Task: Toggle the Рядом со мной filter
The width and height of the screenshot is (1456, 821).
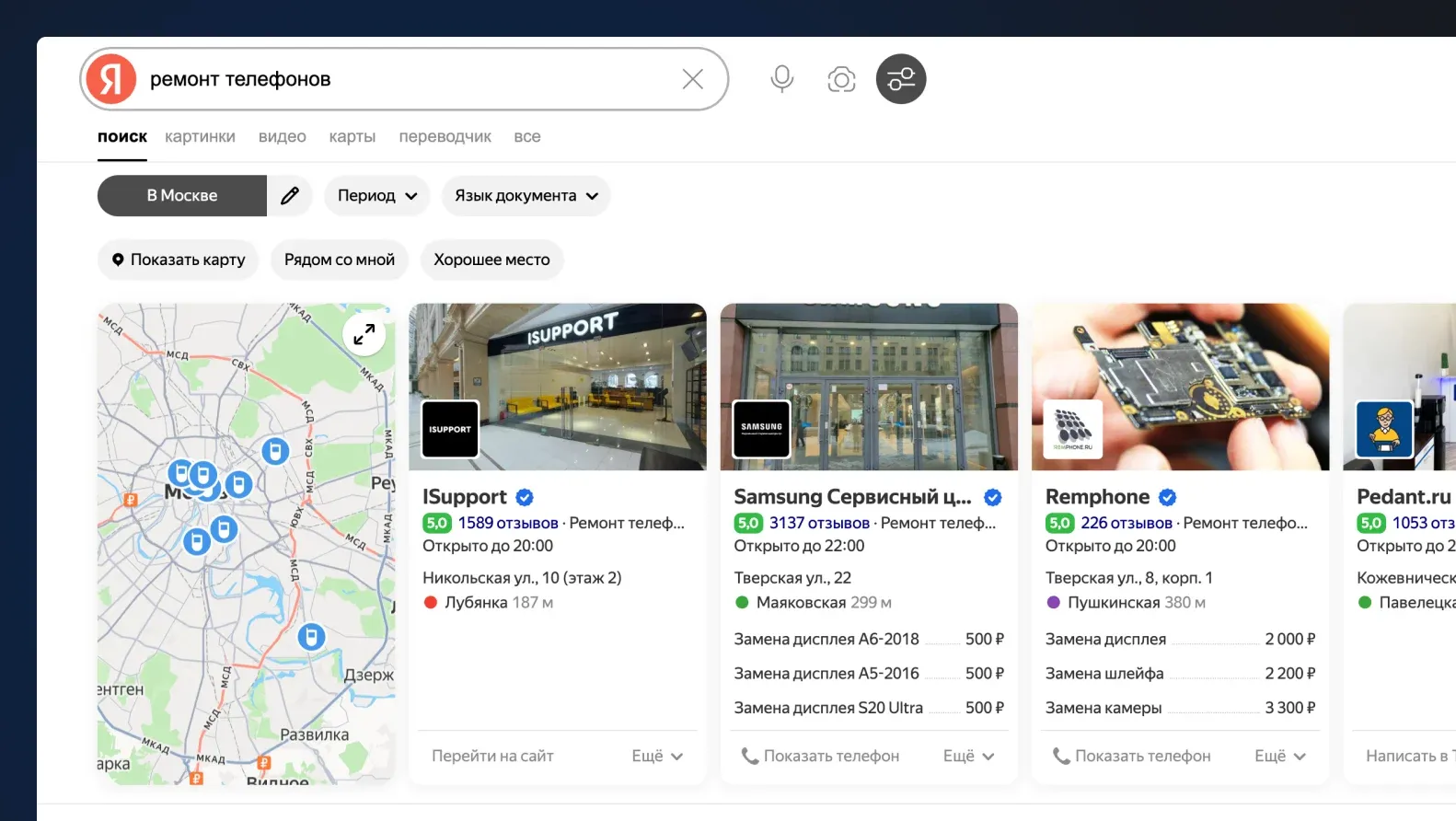Action: (x=340, y=260)
